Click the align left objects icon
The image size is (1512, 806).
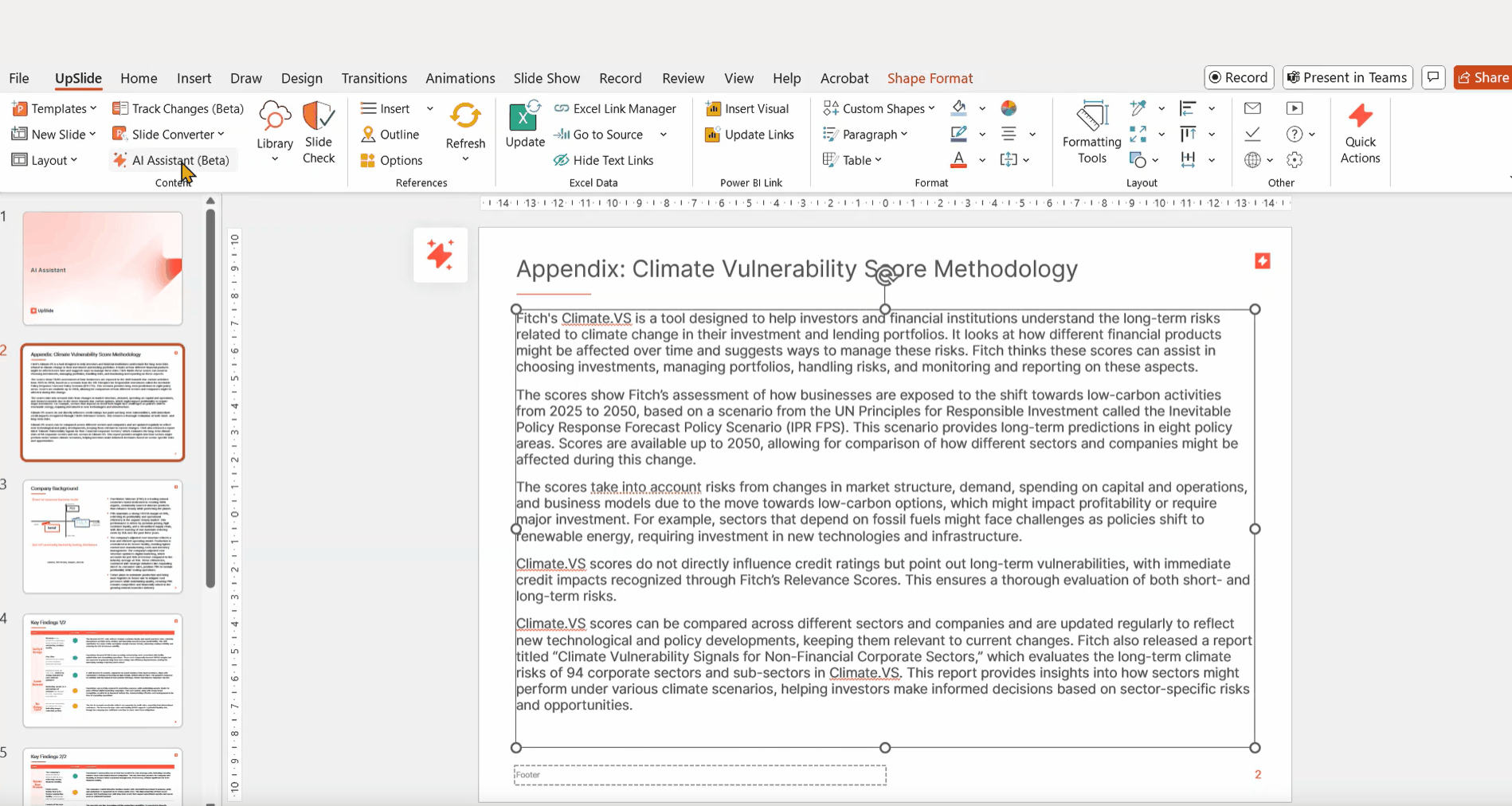pos(1188,108)
